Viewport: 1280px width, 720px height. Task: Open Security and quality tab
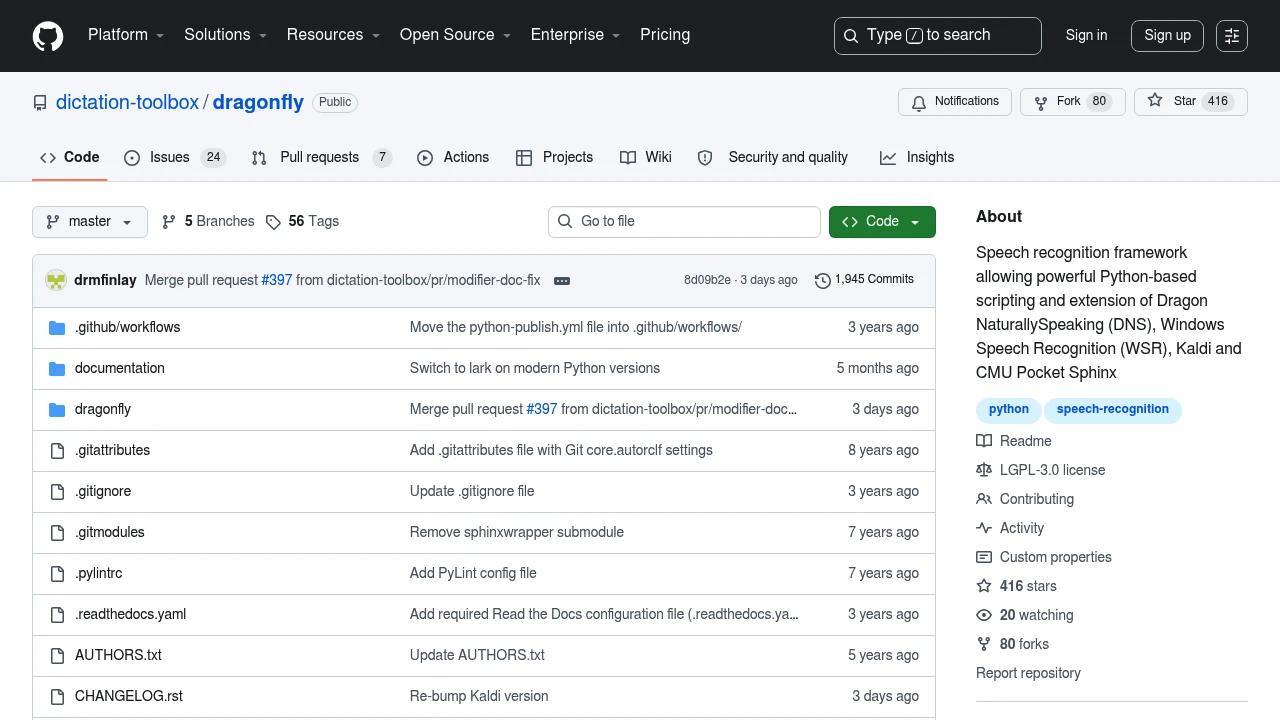pos(773,157)
